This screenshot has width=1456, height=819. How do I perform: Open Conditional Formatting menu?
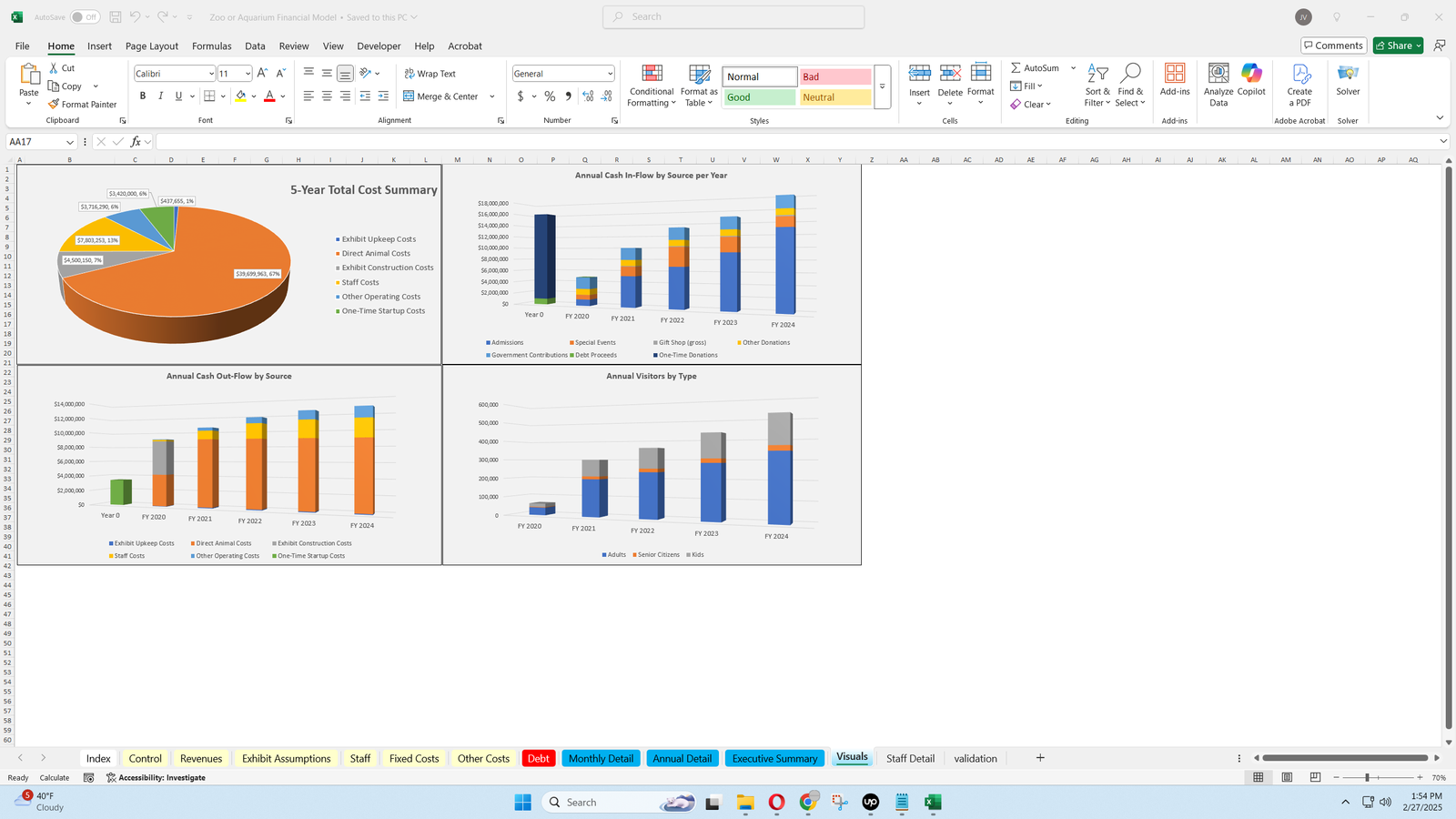pyautogui.click(x=652, y=86)
